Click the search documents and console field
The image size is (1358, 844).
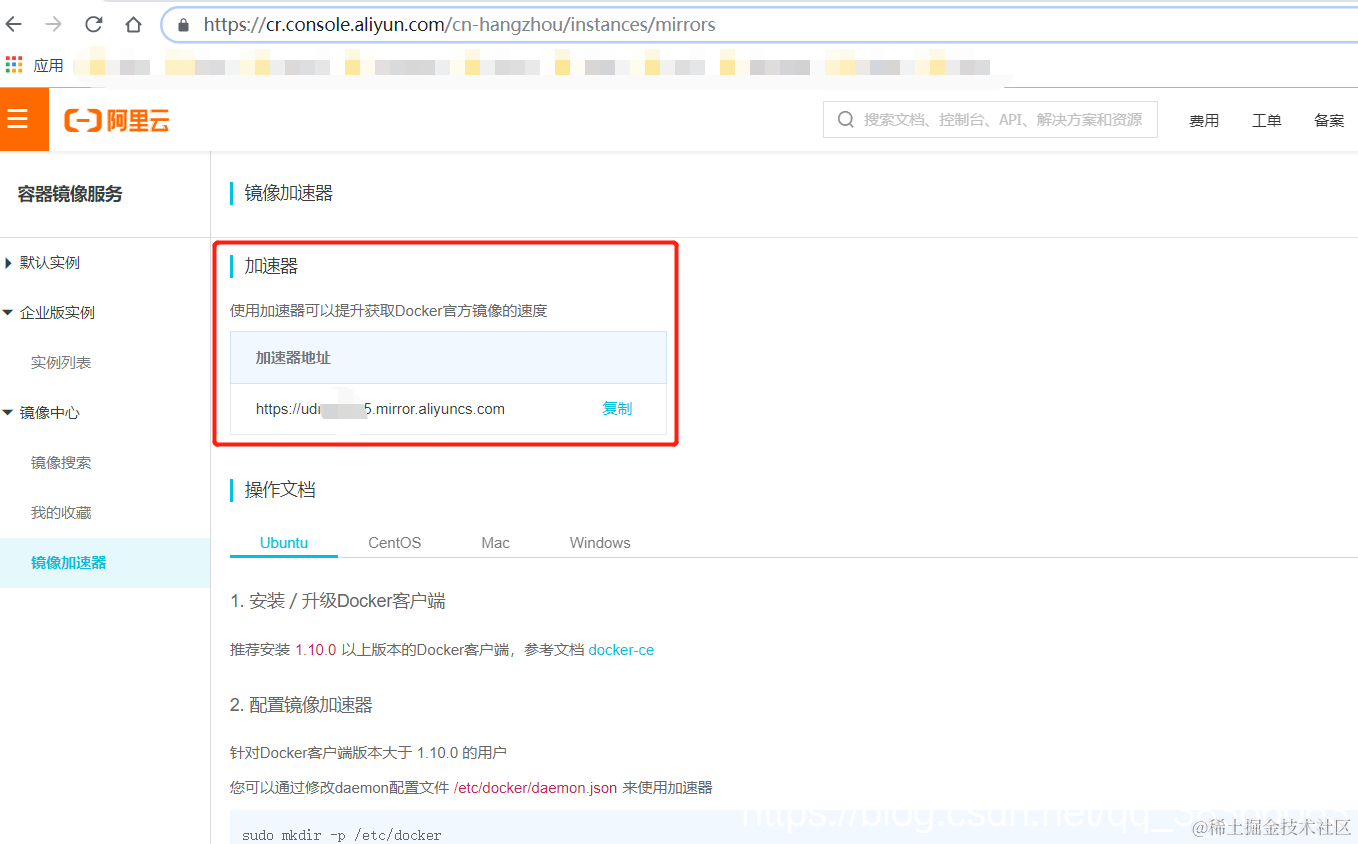(x=990, y=119)
